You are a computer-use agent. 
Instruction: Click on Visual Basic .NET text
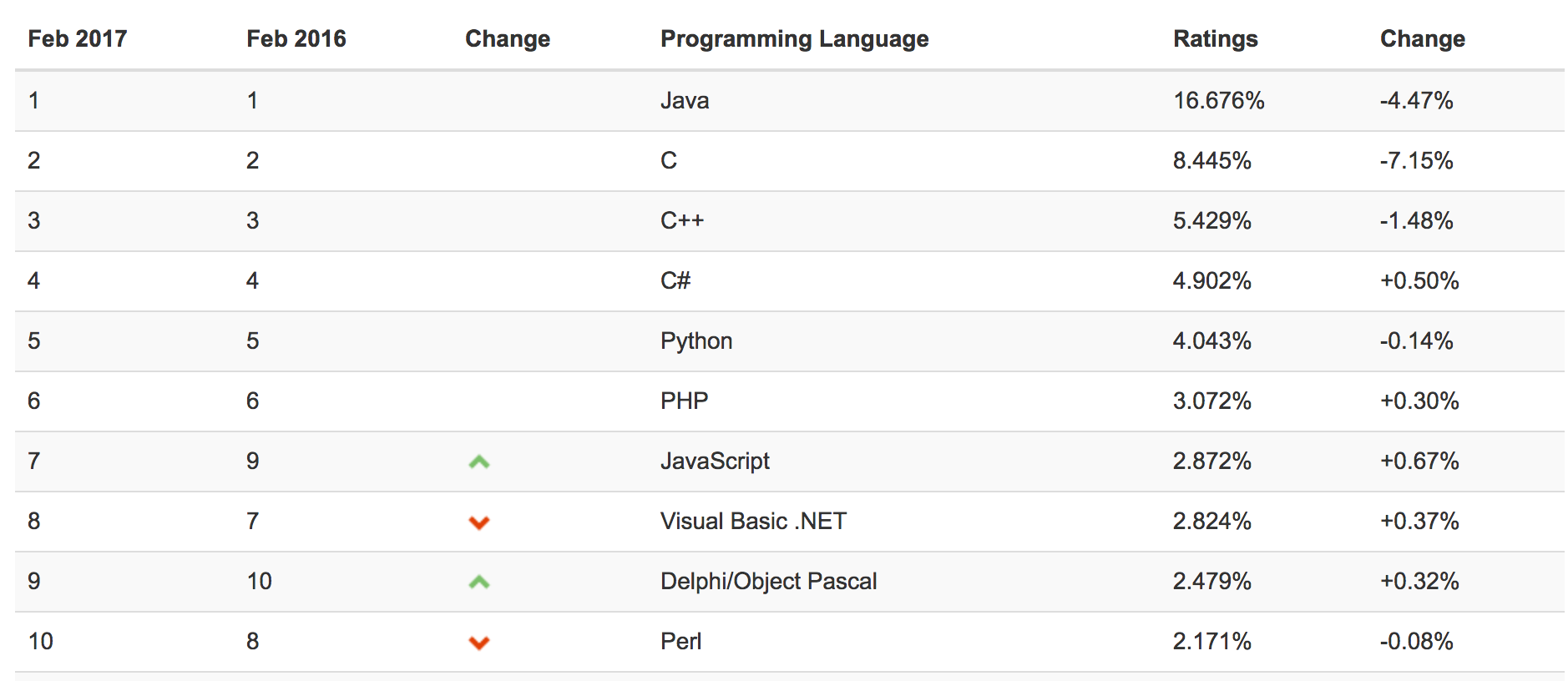[x=752, y=521]
